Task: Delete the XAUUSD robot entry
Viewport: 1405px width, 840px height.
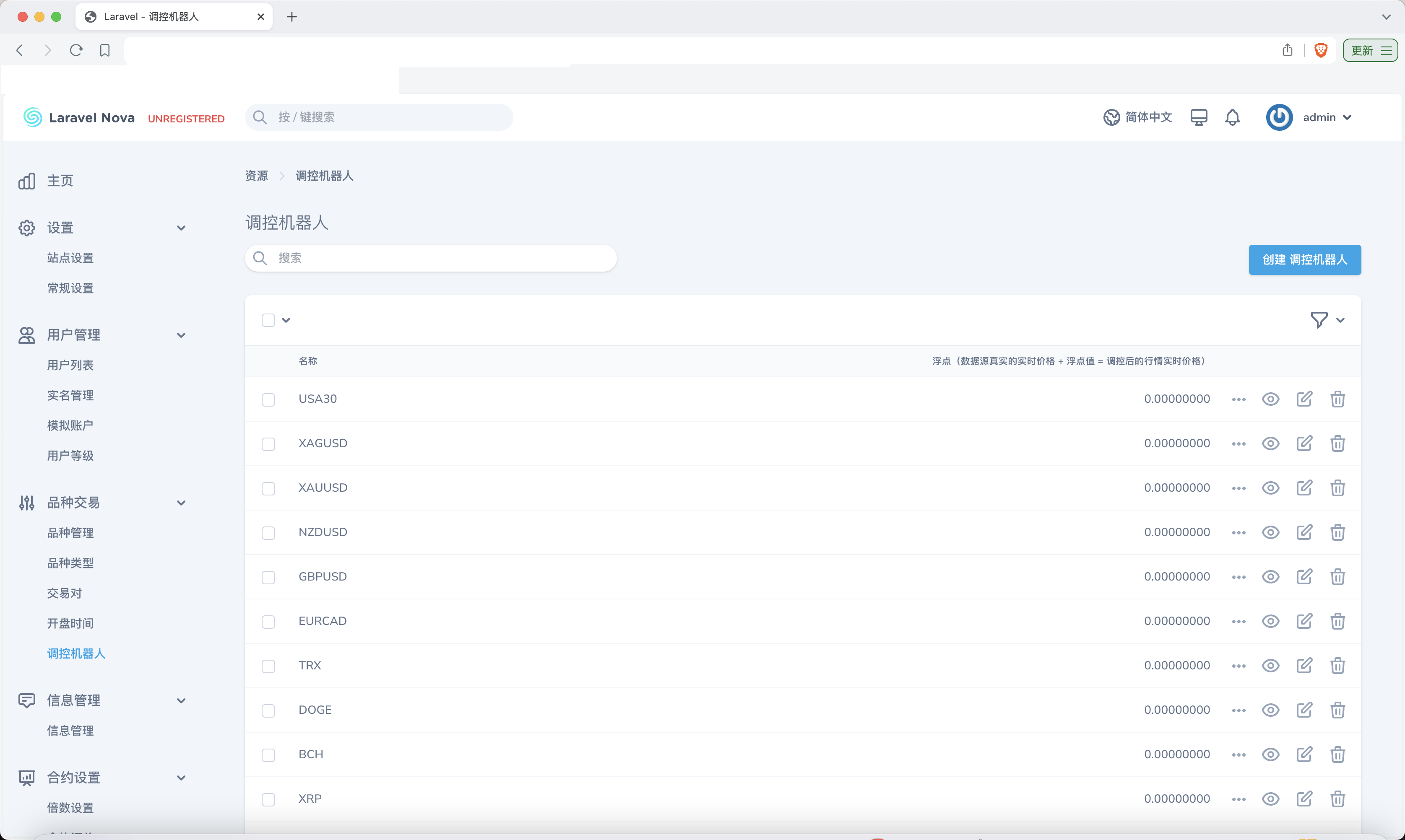Action: [1337, 488]
